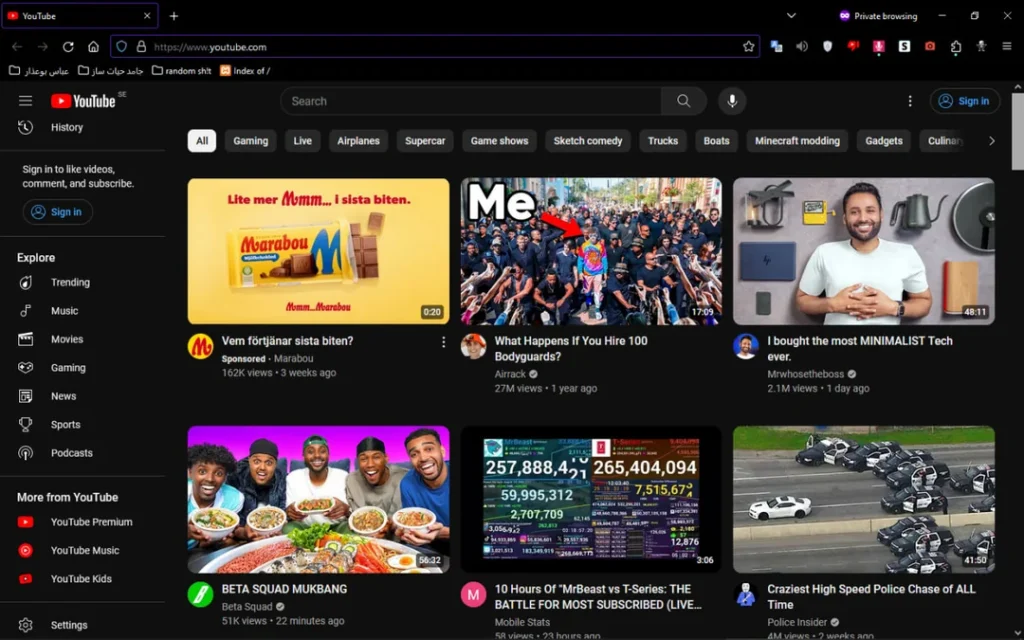
Task: Filter by the Minecraft modding chip
Action: point(797,141)
